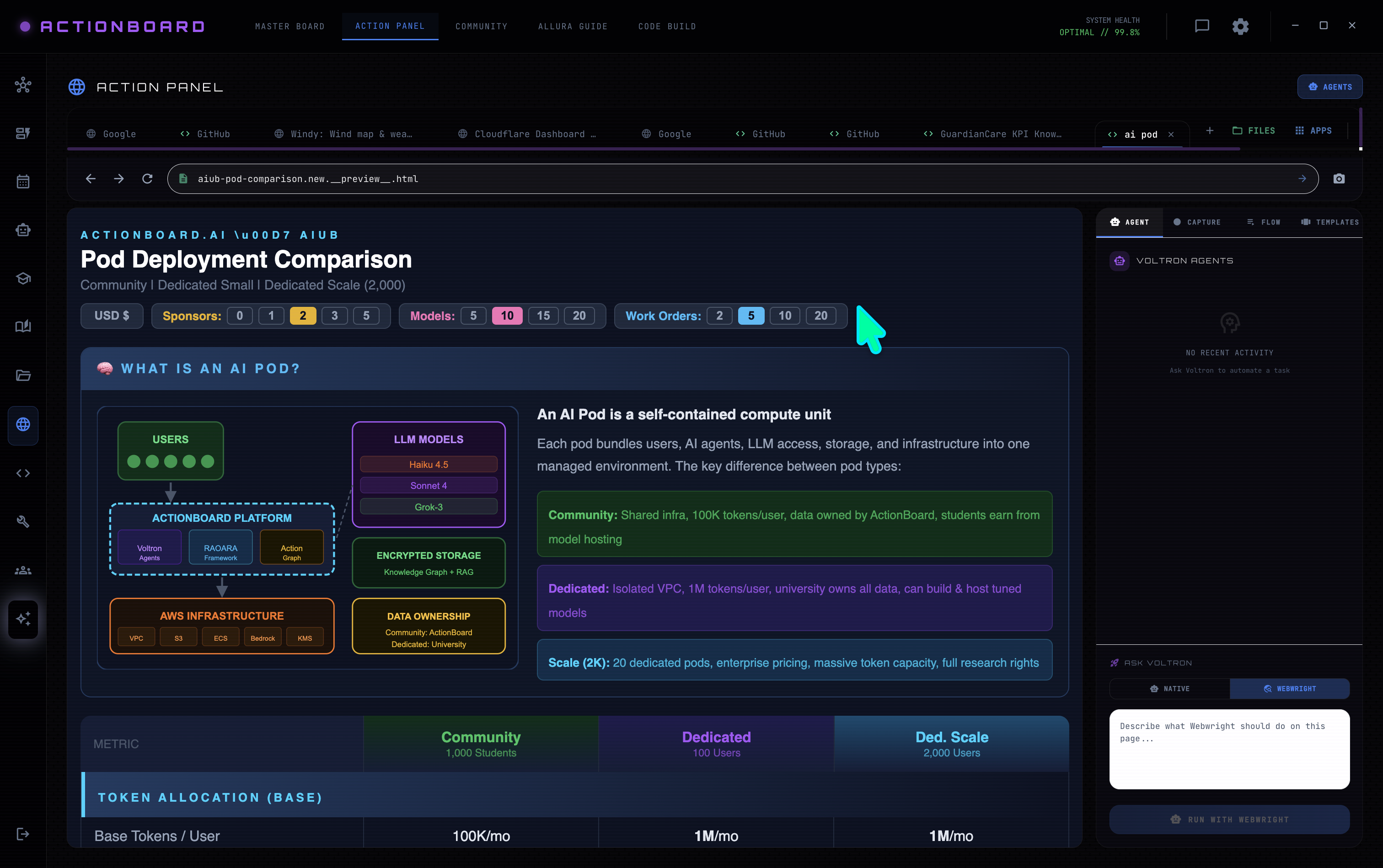Set Models to 15
The image size is (1383, 868).
click(x=543, y=316)
